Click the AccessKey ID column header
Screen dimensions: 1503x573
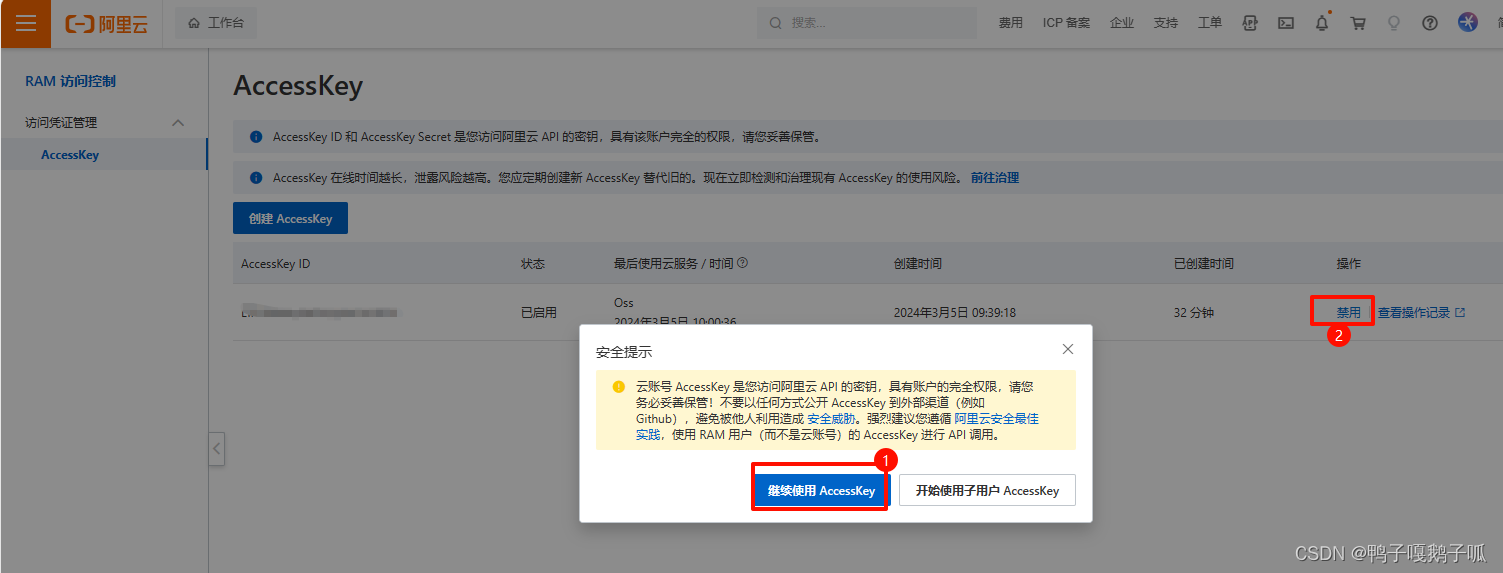pyautogui.click(x=275, y=264)
